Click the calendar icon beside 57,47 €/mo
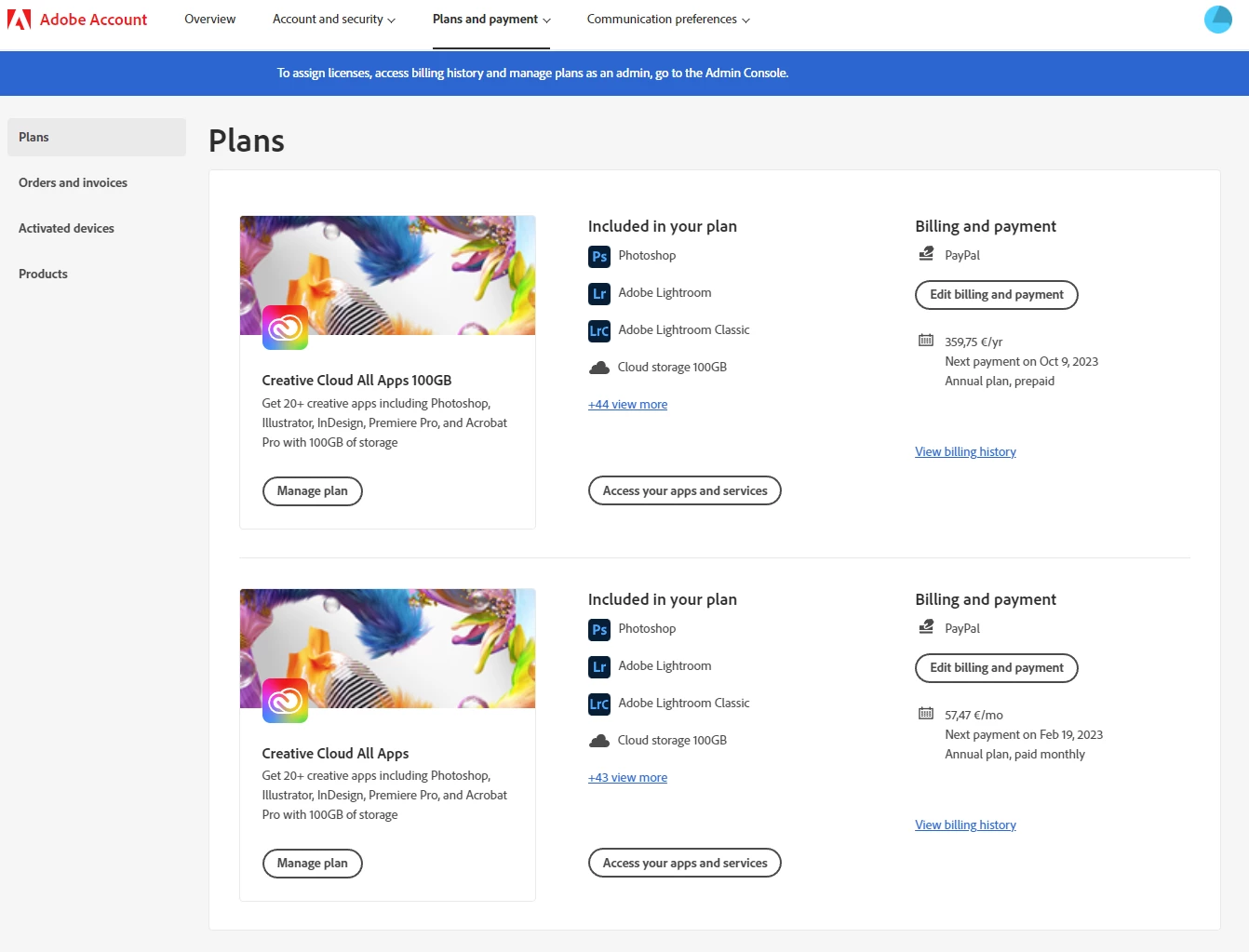Image resolution: width=1249 pixels, height=952 pixels. click(926, 714)
